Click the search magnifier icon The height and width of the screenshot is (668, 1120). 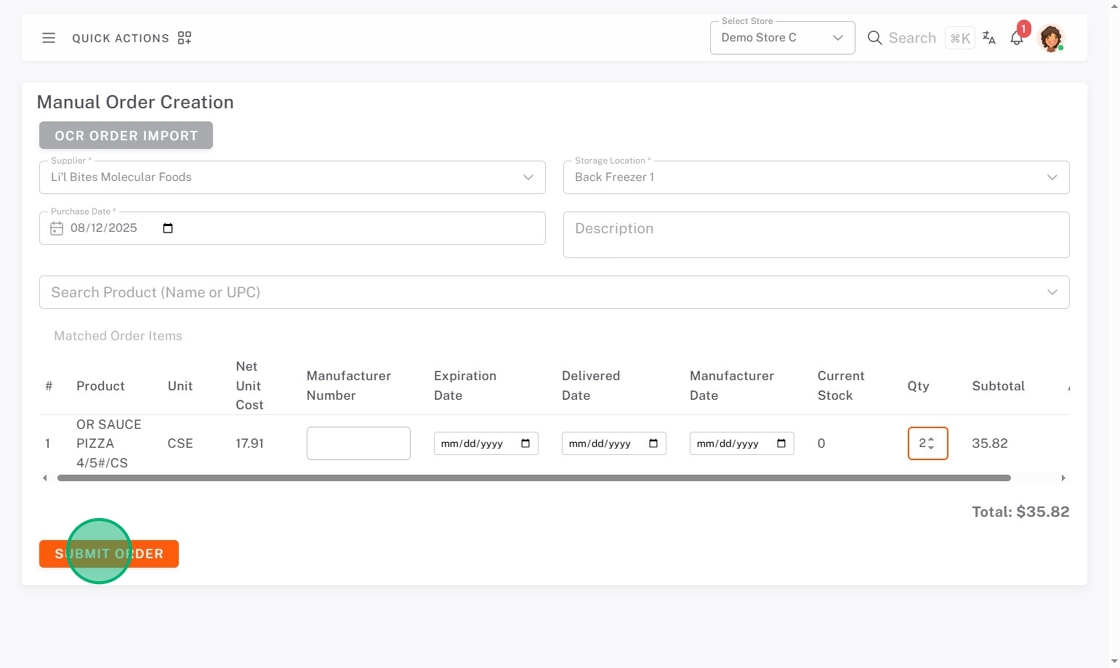(x=875, y=38)
